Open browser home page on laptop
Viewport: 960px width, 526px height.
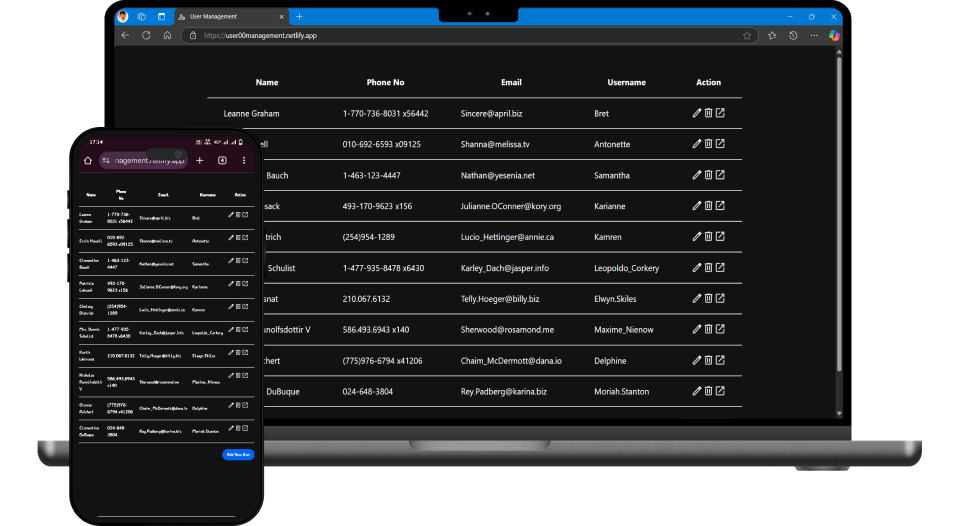coord(167,36)
